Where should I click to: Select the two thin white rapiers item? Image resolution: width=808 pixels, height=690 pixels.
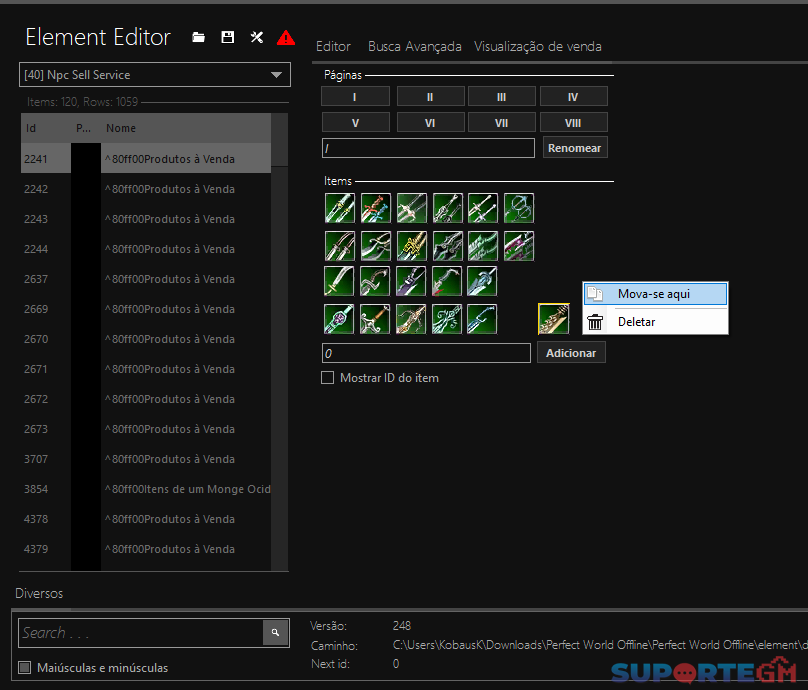[483, 208]
